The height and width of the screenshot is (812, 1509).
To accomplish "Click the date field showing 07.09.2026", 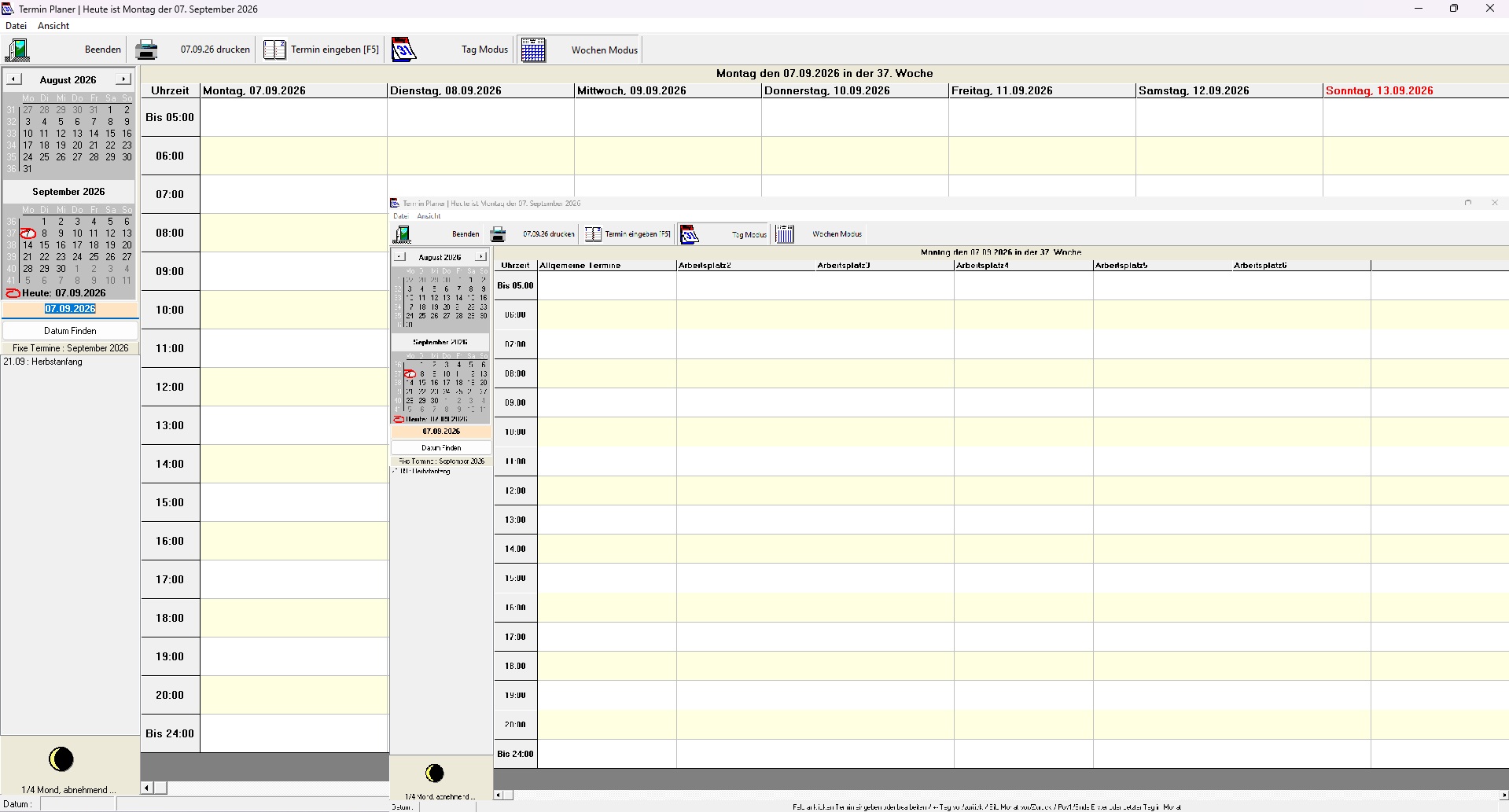I will (x=70, y=309).
